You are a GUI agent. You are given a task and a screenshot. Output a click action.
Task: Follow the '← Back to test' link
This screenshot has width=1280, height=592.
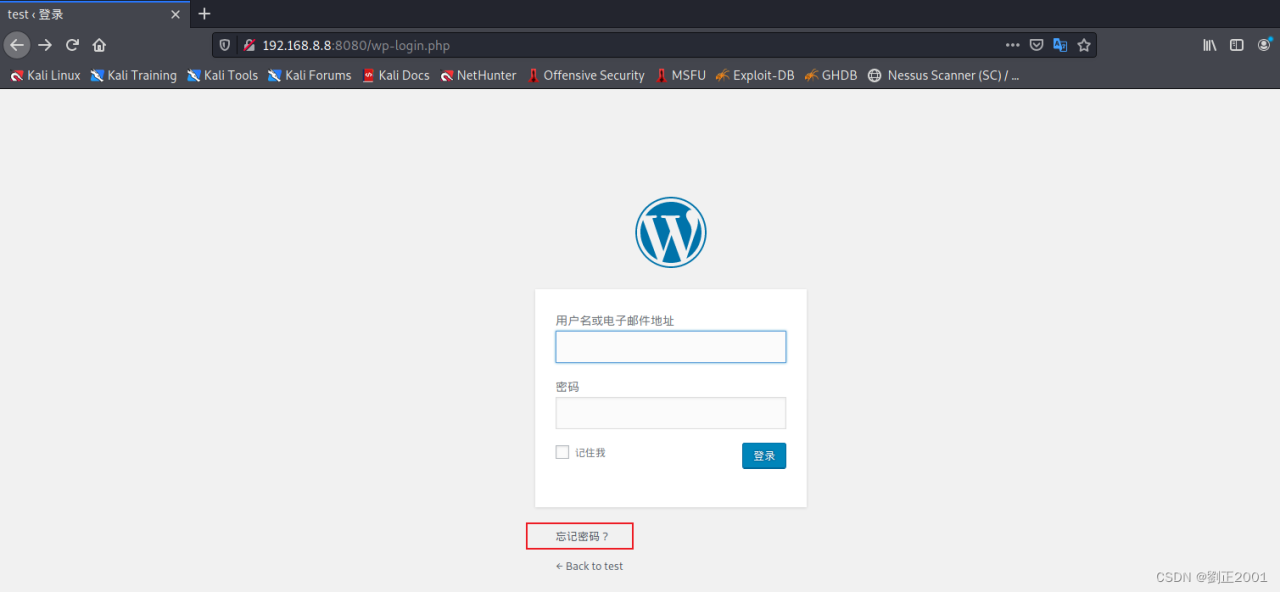pyautogui.click(x=589, y=566)
